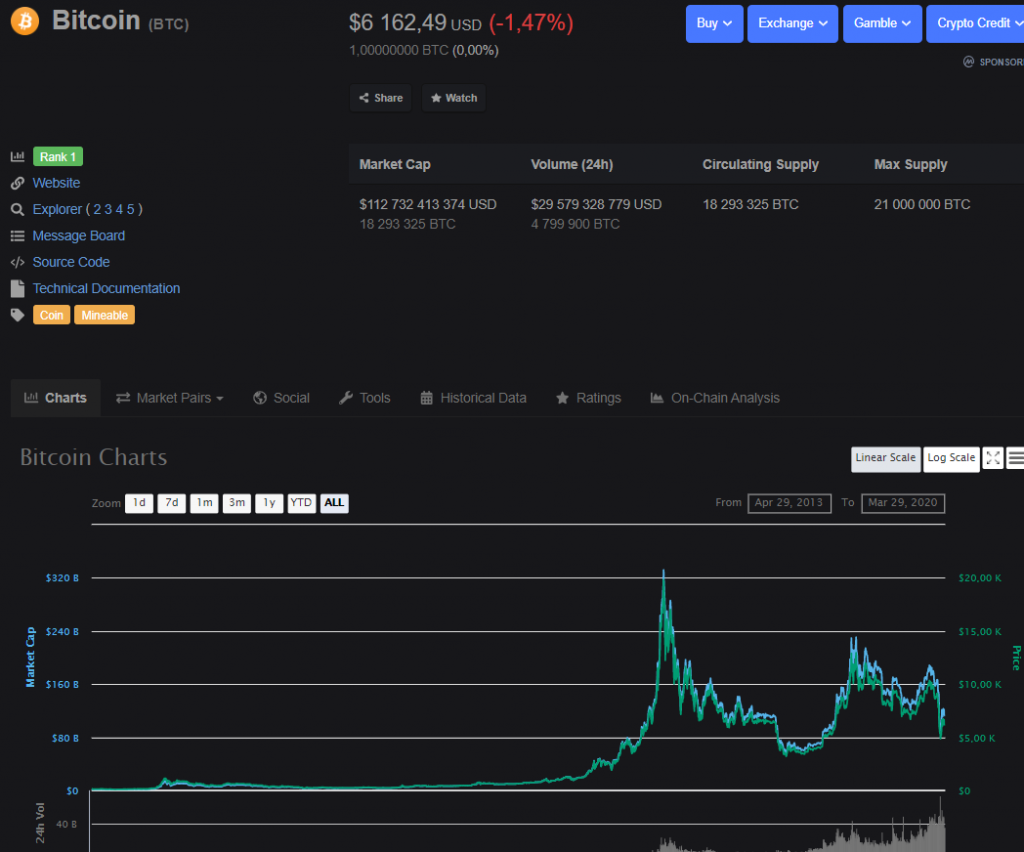
Task: Enable Linear Scale for the chart
Action: (x=885, y=459)
